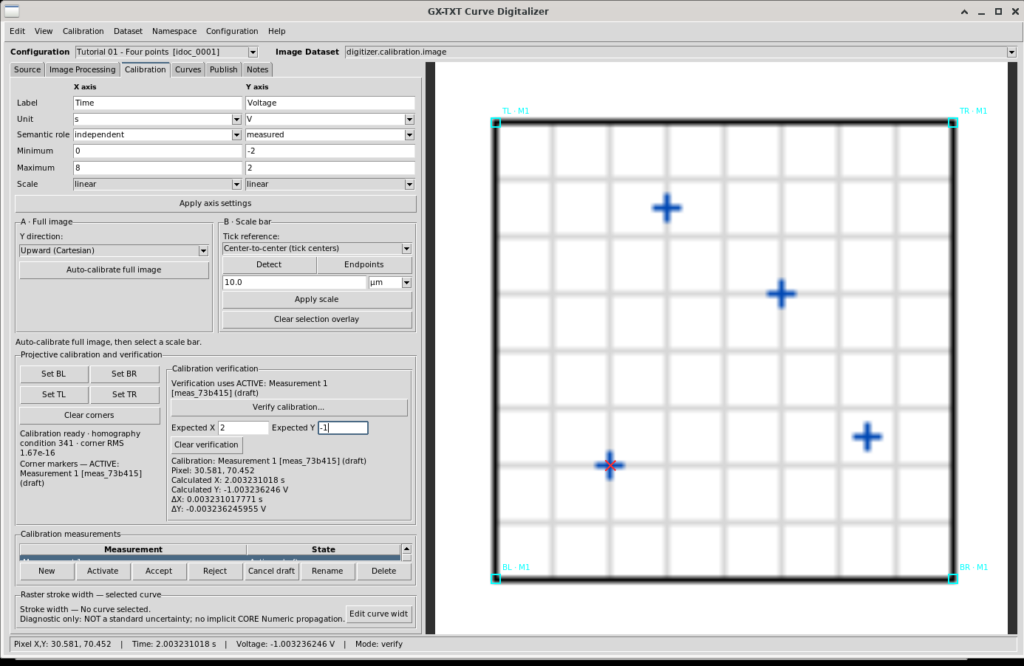The image size is (1024, 666).
Task: Open the Edit menu
Action: pos(17,31)
